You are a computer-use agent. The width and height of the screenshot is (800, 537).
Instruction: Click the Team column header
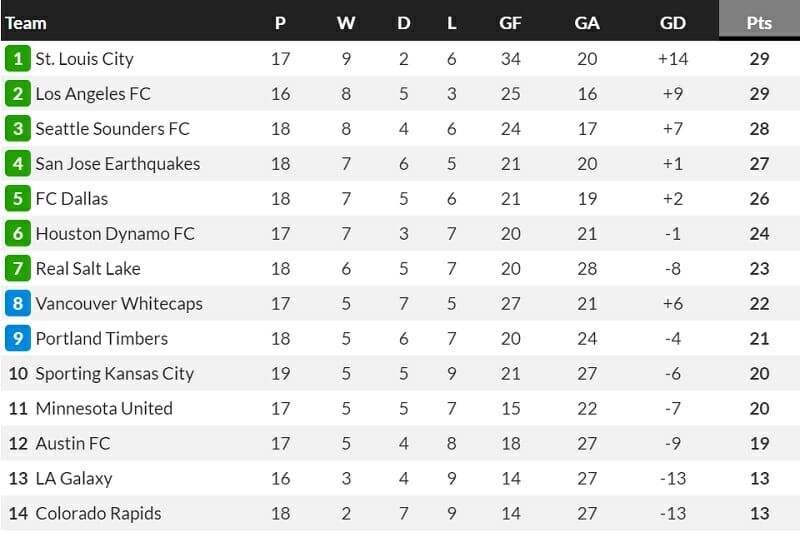click(x=26, y=23)
